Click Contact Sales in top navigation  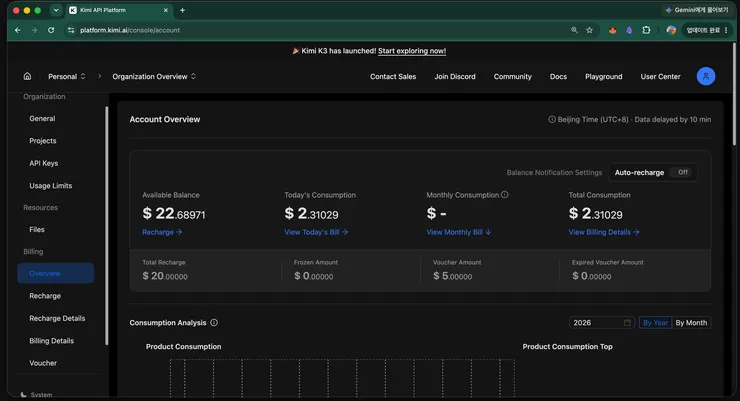[393, 76]
